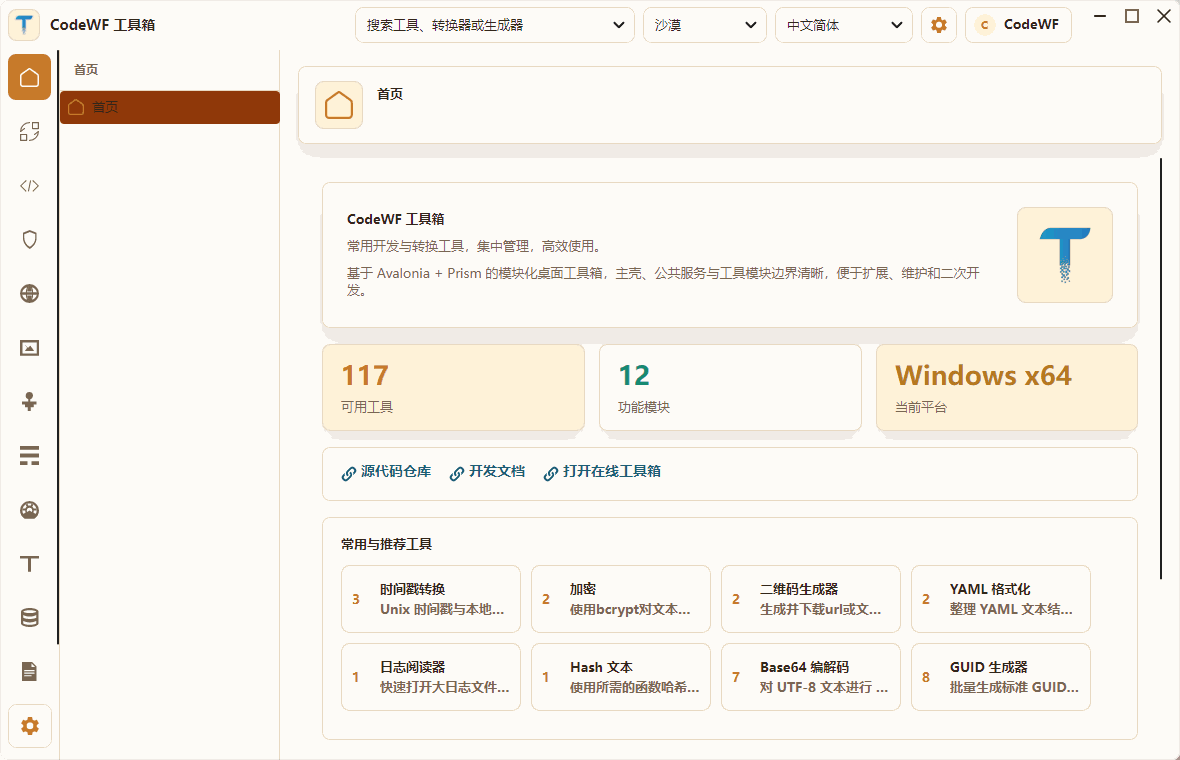Open the sidebar icon below image tools

tap(29, 401)
